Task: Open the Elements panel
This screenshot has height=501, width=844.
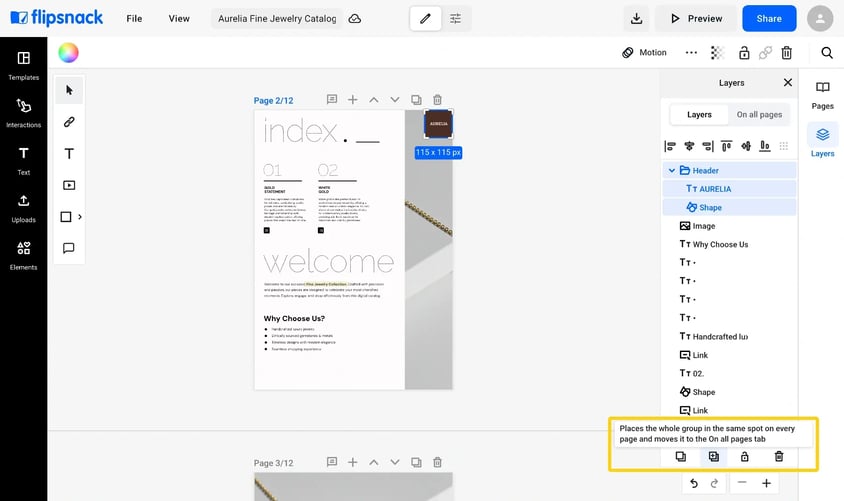Action: [x=23, y=256]
